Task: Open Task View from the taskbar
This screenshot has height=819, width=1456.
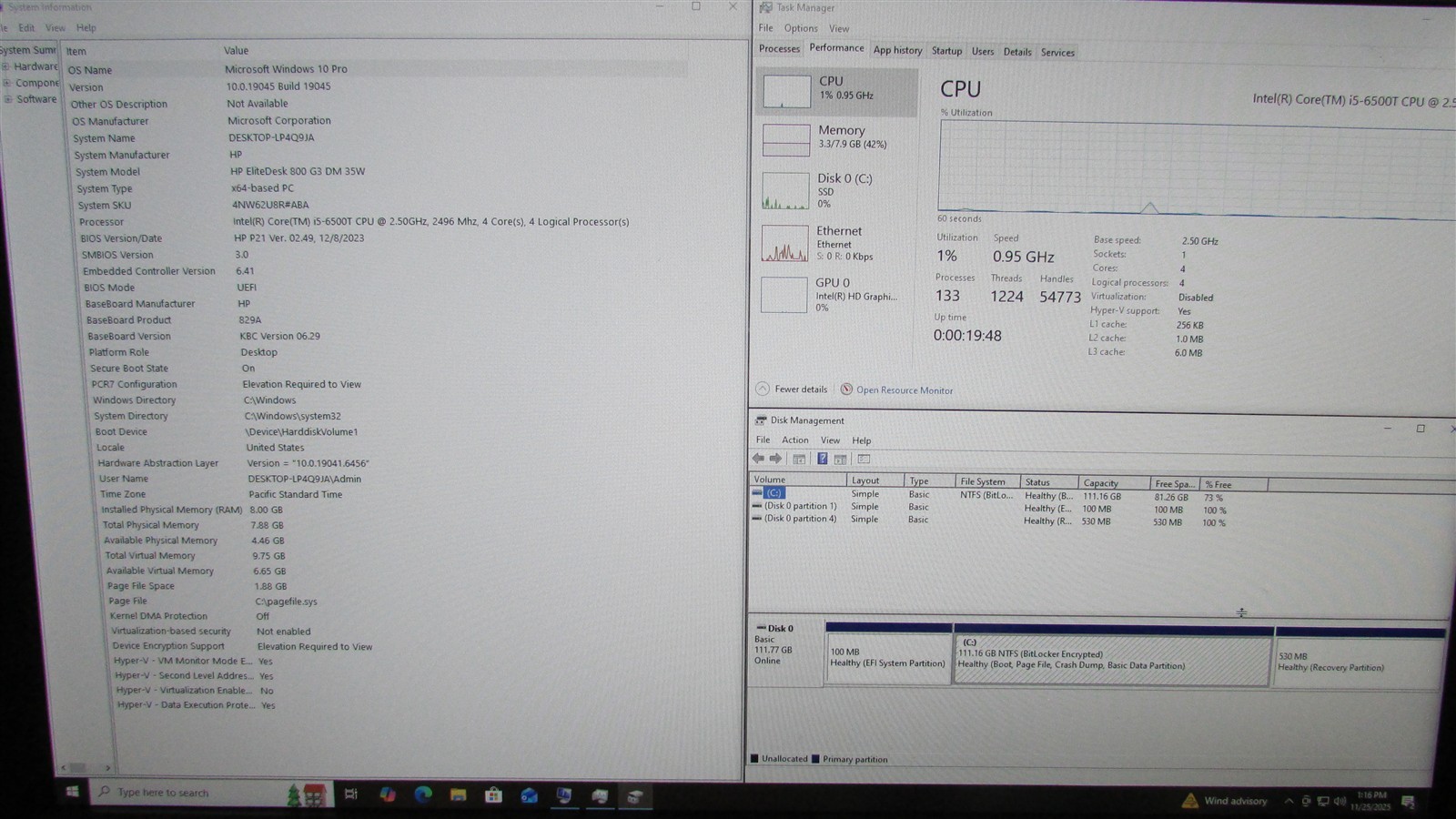Action: (351, 794)
